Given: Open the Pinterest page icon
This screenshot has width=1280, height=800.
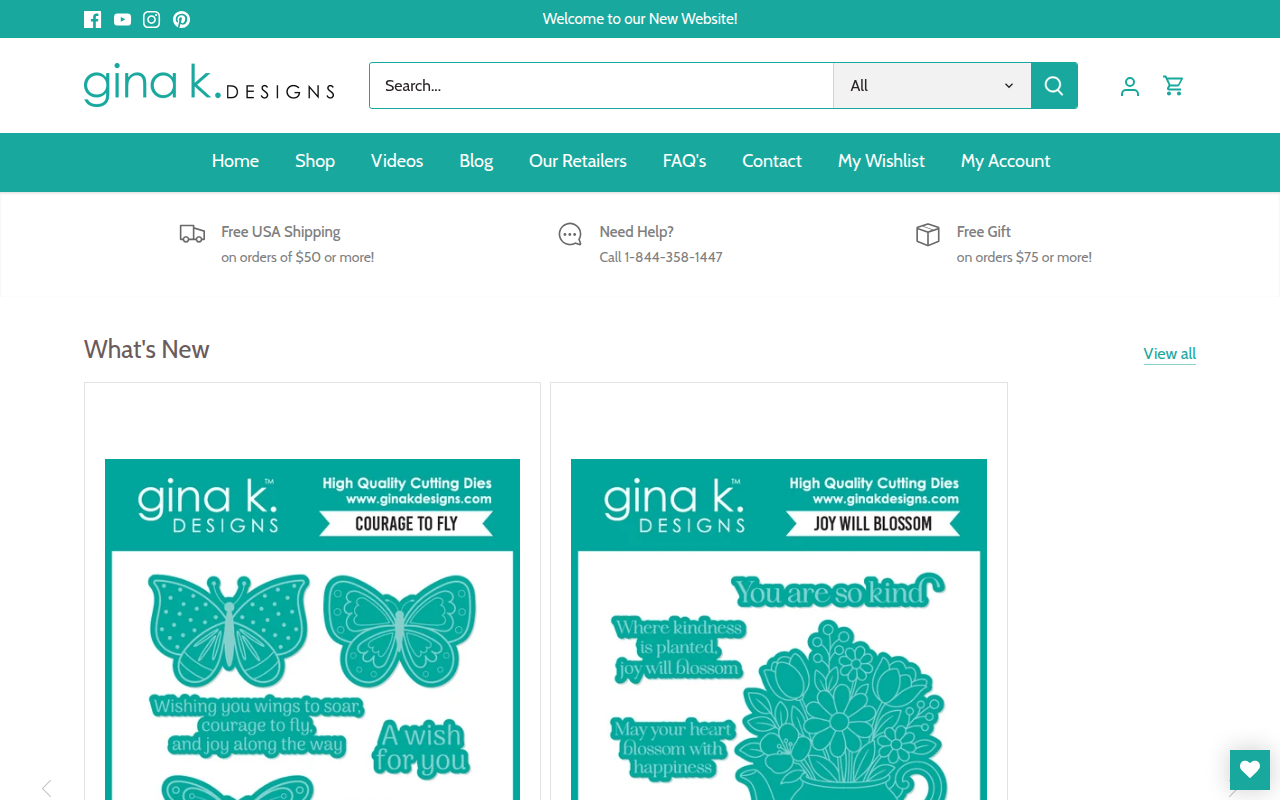Looking at the screenshot, I should click(181, 19).
